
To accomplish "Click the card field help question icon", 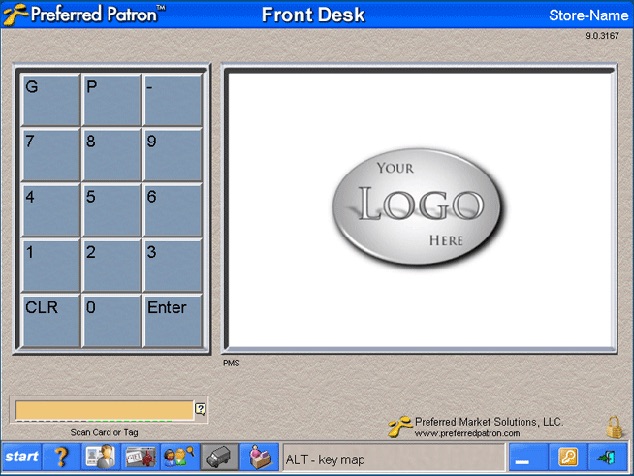I will tap(201, 409).
